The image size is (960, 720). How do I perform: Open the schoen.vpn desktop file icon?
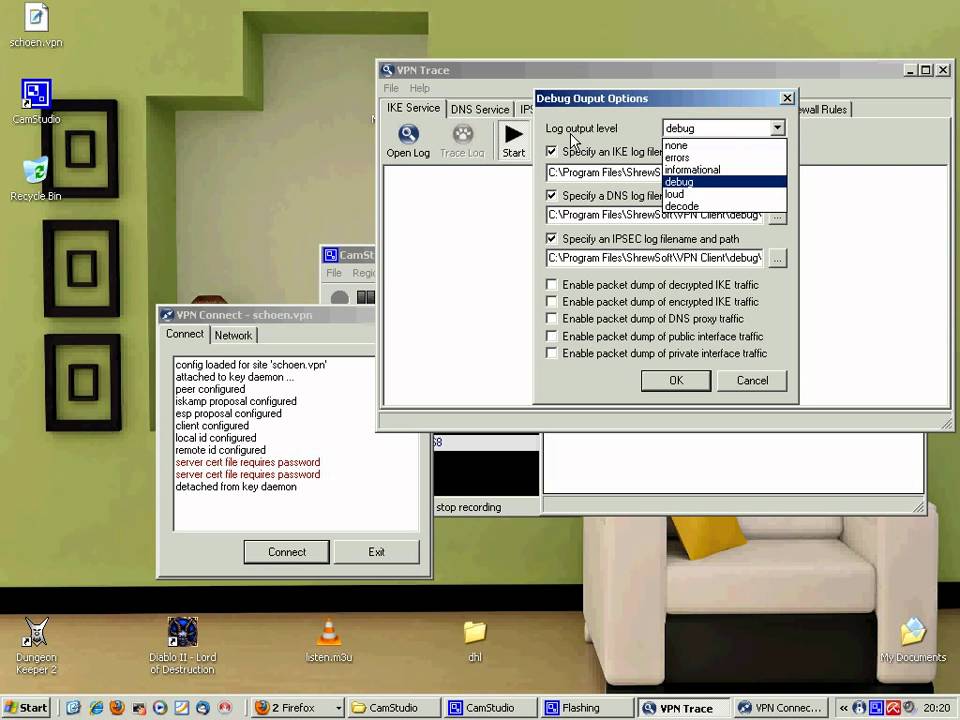tap(36, 17)
